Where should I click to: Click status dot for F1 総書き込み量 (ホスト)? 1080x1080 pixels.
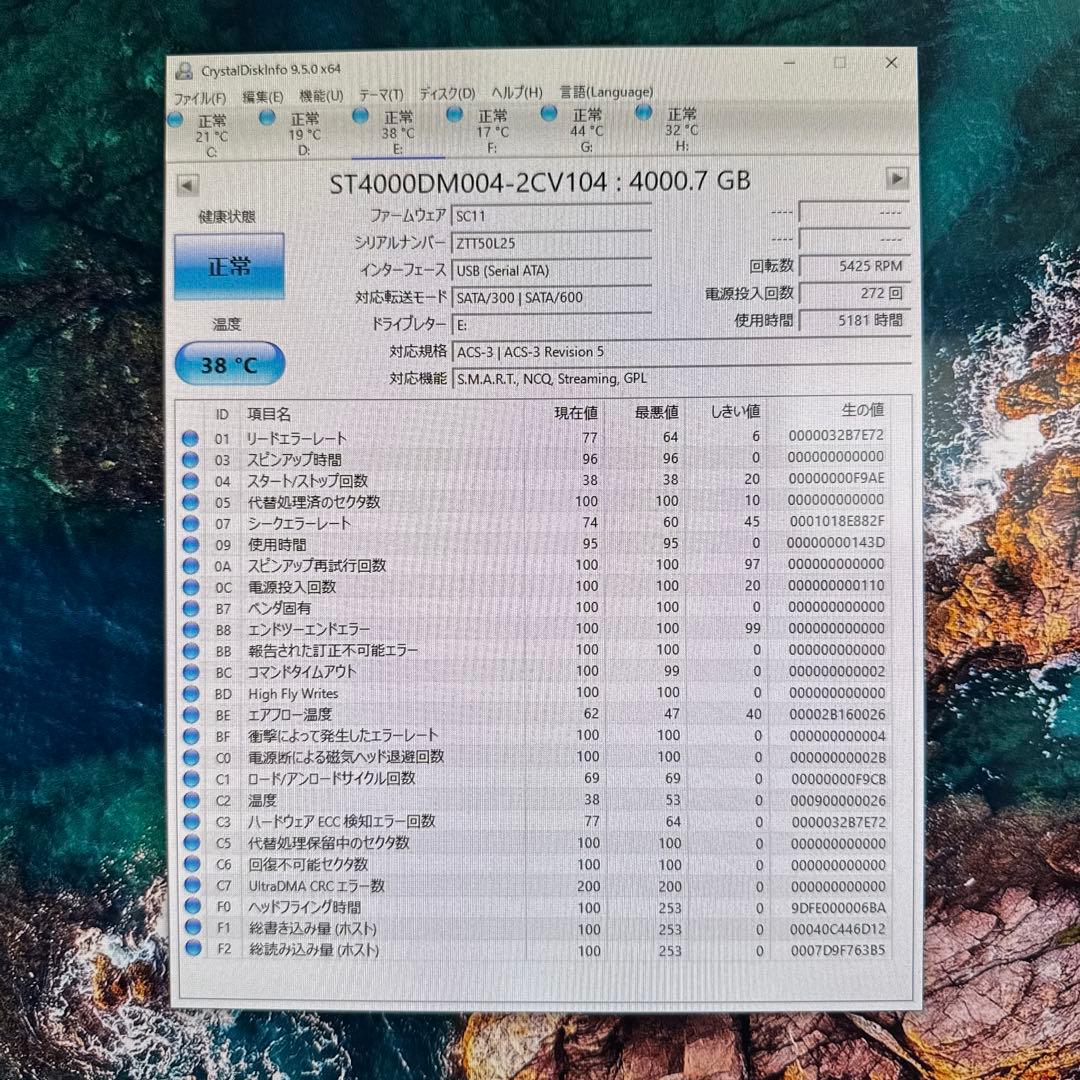tap(194, 928)
